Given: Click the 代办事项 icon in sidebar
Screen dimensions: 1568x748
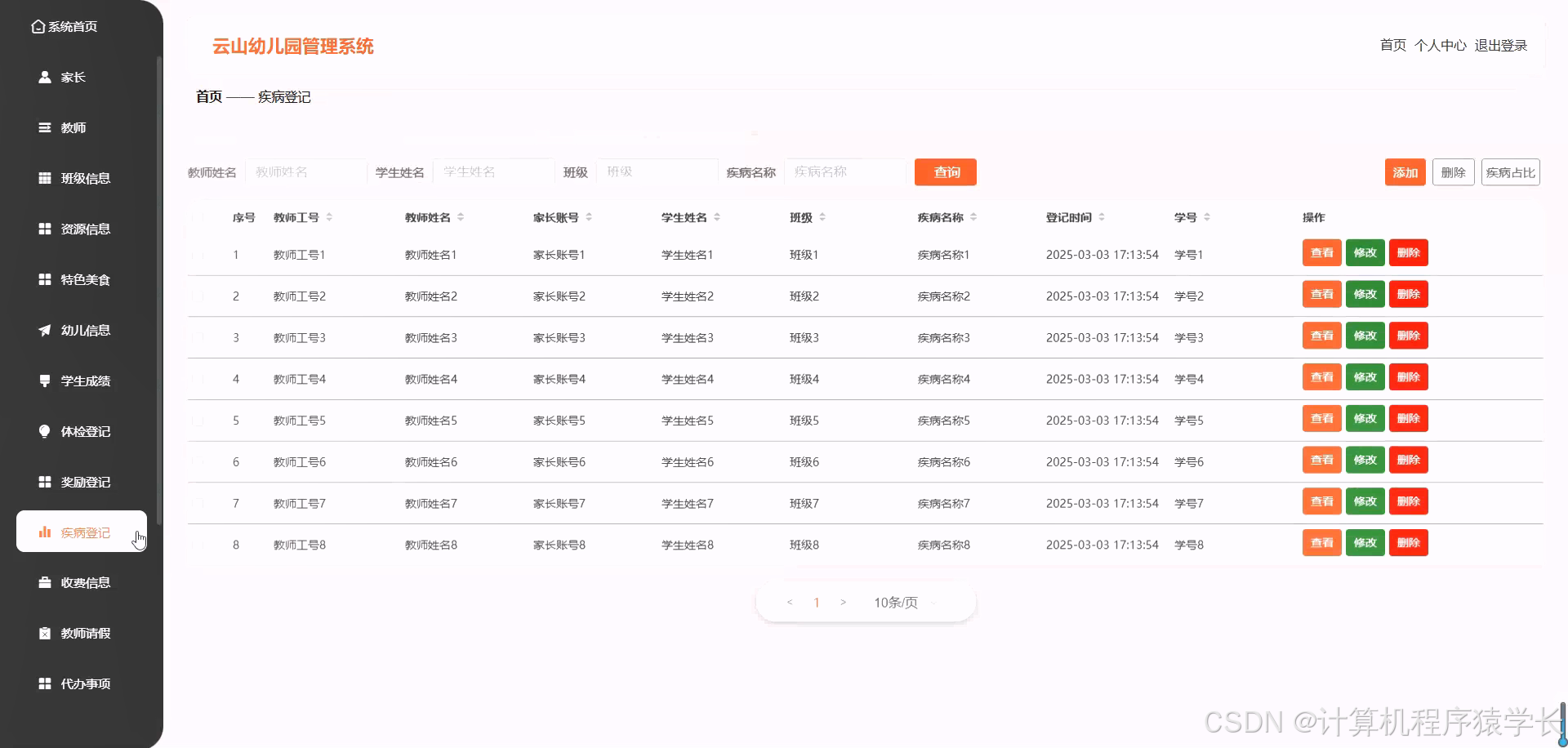Looking at the screenshot, I should click(45, 683).
